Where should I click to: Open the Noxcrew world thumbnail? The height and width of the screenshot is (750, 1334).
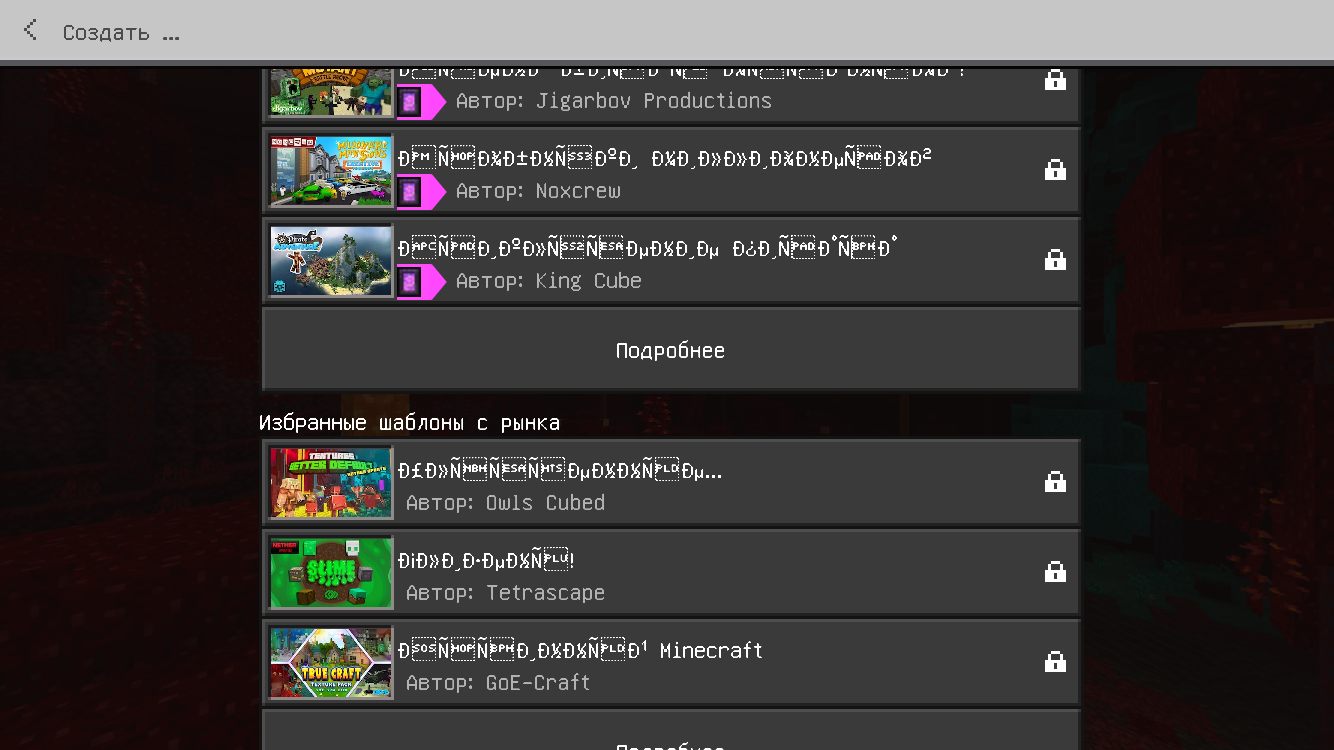tap(331, 171)
